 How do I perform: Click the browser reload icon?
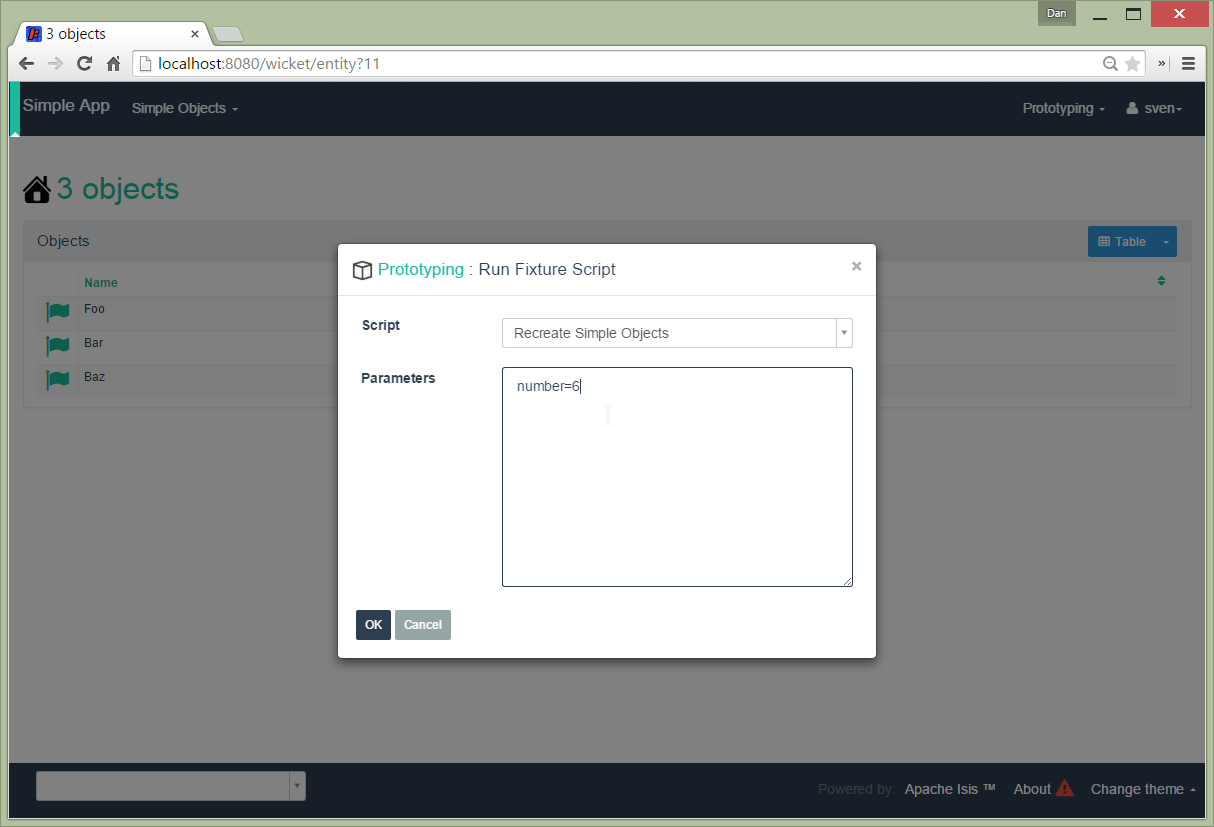84,64
